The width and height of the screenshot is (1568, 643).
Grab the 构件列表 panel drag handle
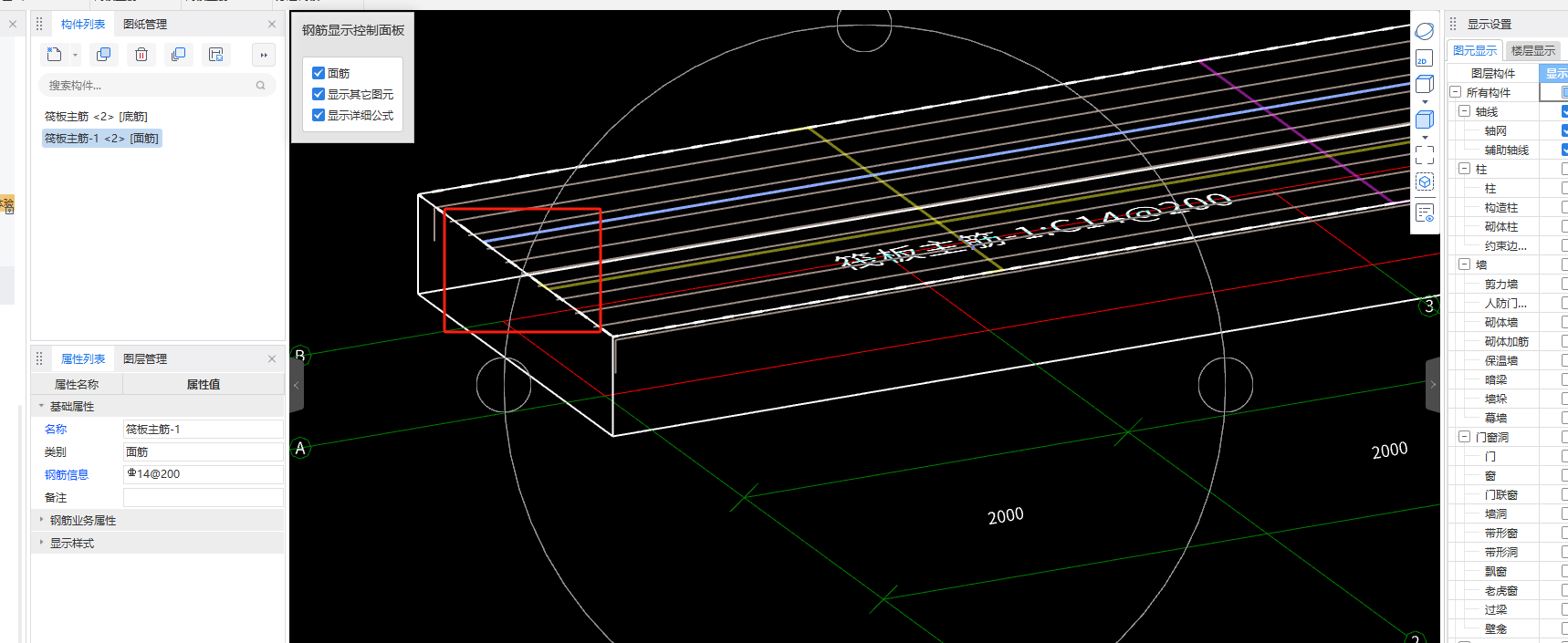pos(39,24)
